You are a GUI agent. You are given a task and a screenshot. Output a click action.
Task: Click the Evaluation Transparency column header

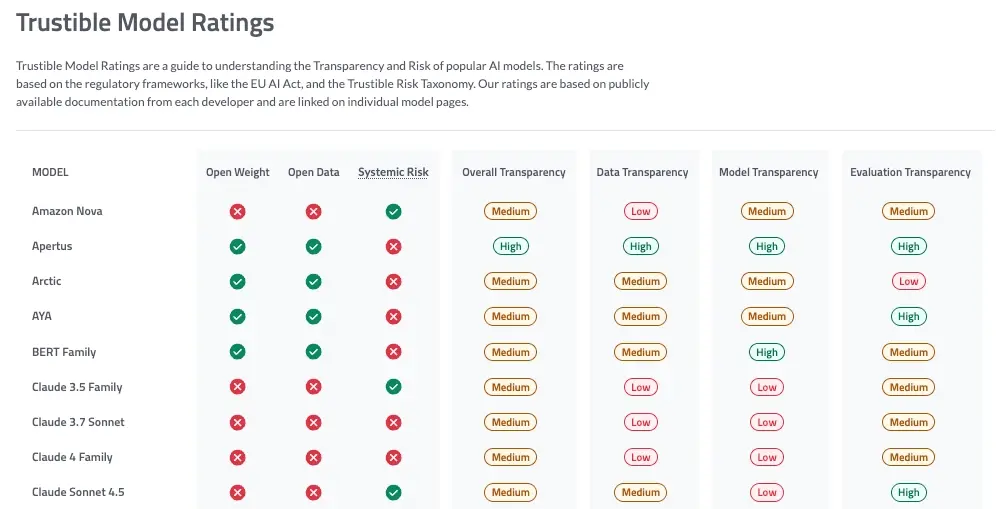[x=910, y=172]
